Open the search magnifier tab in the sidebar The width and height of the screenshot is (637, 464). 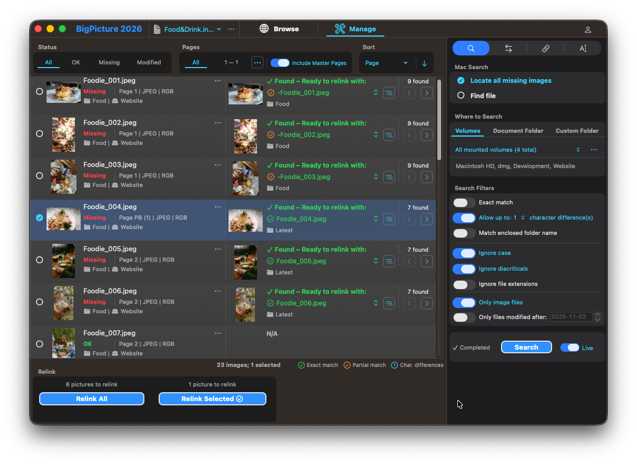(471, 48)
